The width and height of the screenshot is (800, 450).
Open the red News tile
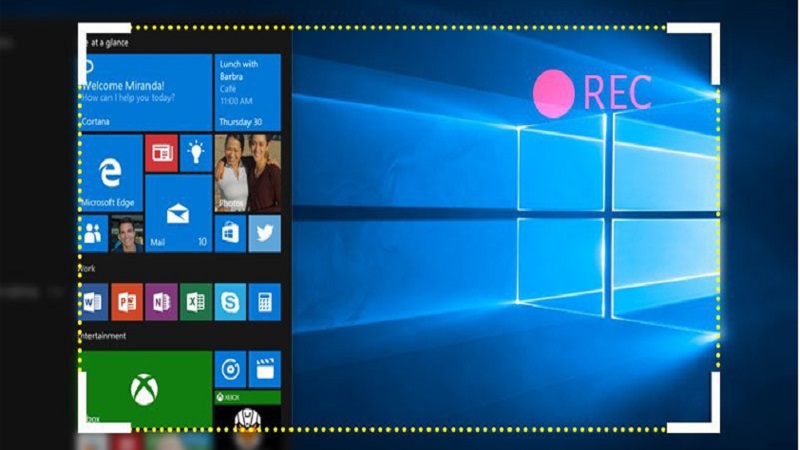tap(162, 153)
